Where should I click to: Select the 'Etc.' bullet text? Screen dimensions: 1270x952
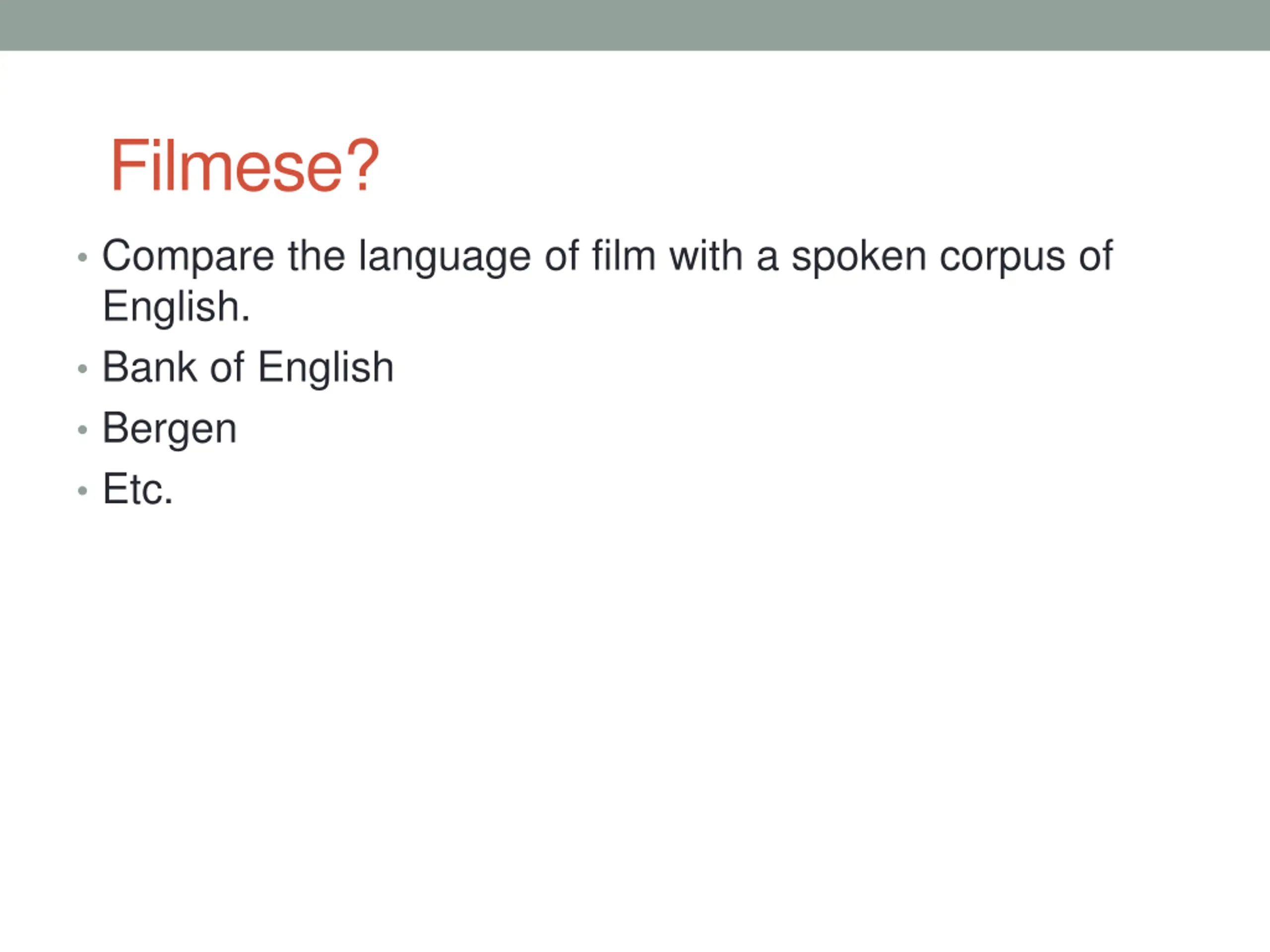click(138, 489)
